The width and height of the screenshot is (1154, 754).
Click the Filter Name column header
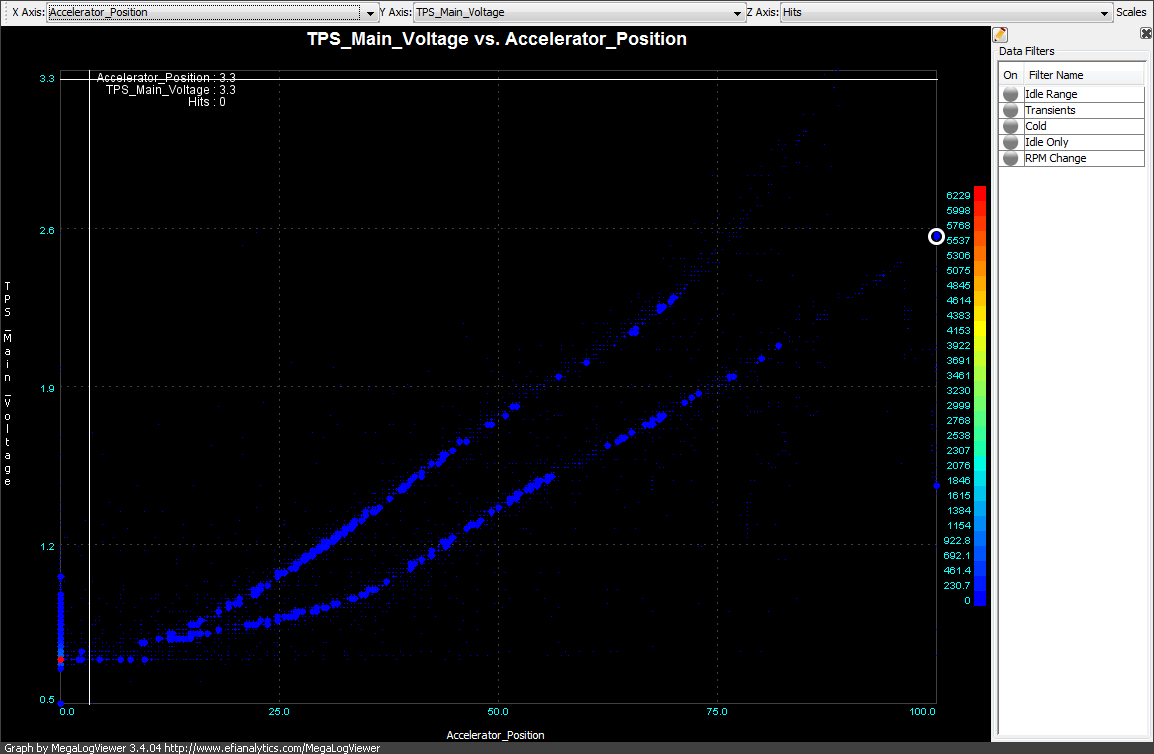click(1056, 75)
